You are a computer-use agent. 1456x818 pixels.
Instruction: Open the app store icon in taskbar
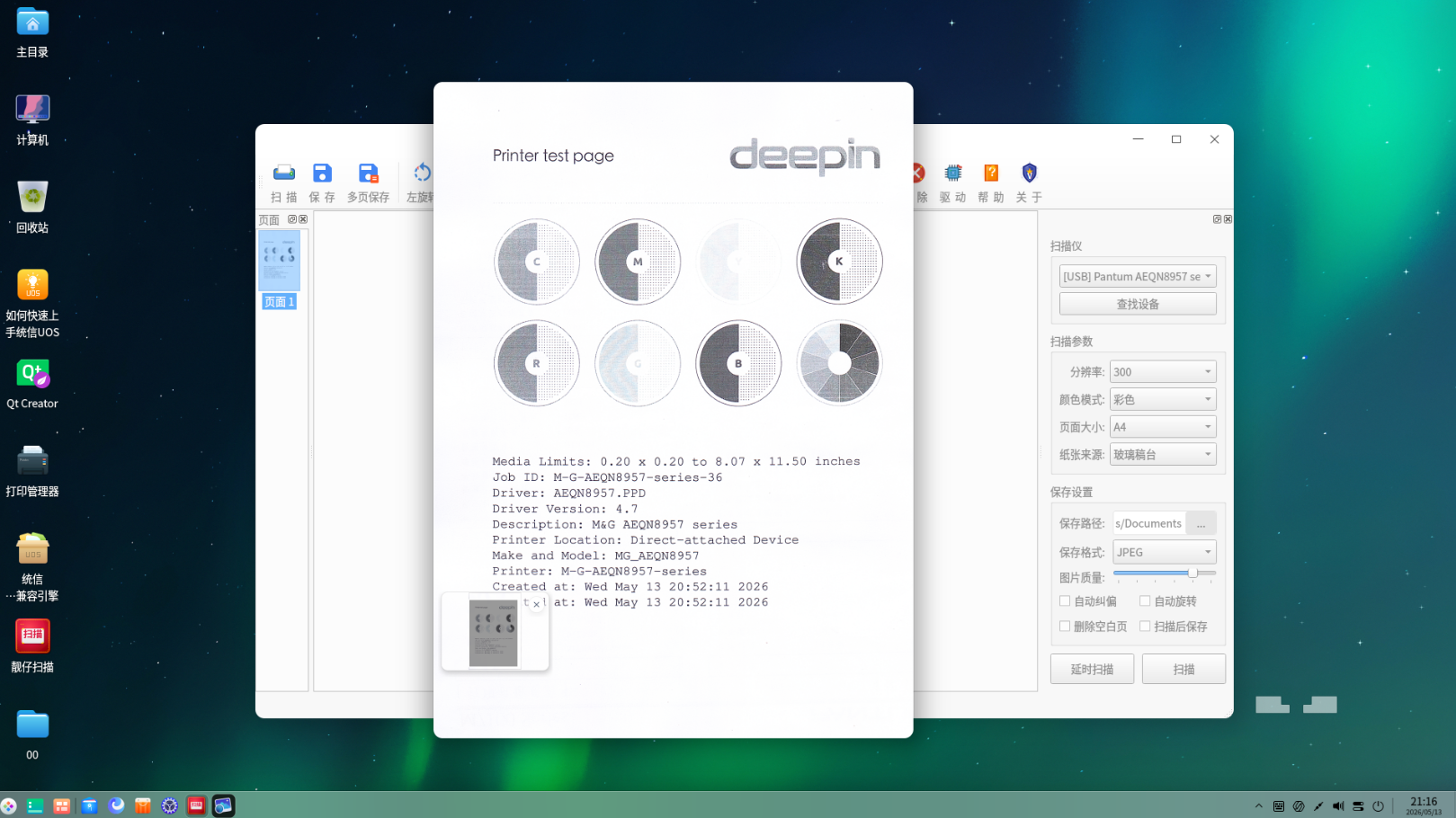143,806
